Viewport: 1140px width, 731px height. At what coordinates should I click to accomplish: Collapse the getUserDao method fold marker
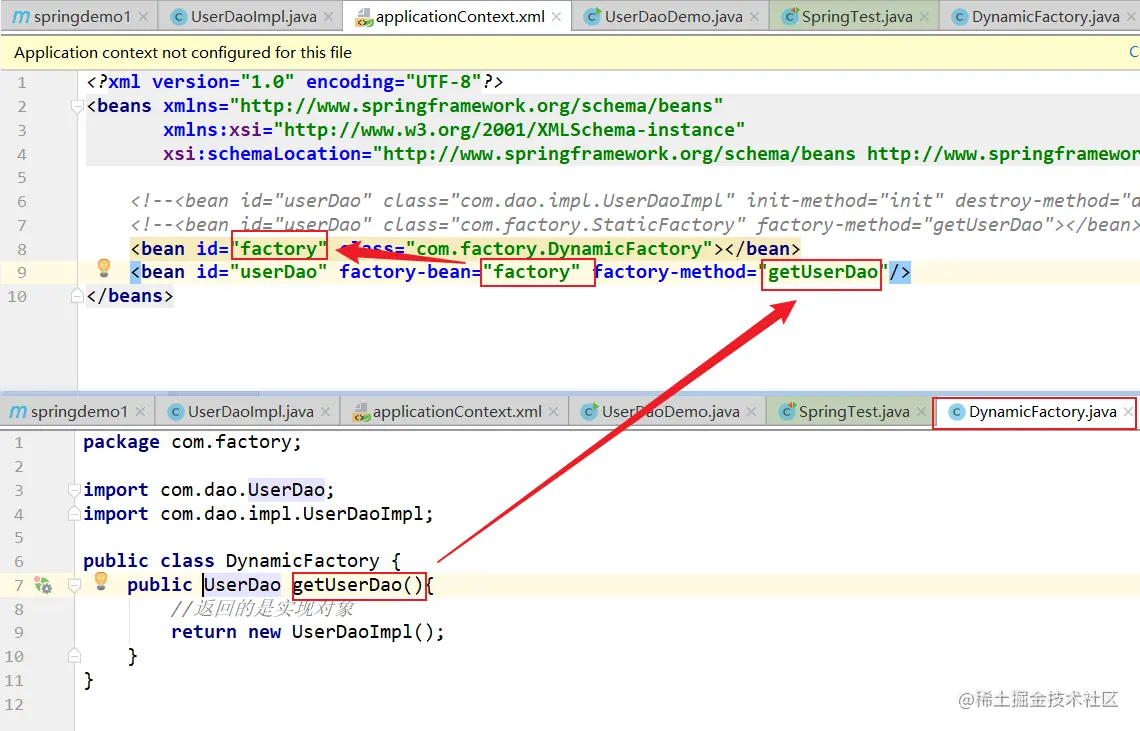73,585
